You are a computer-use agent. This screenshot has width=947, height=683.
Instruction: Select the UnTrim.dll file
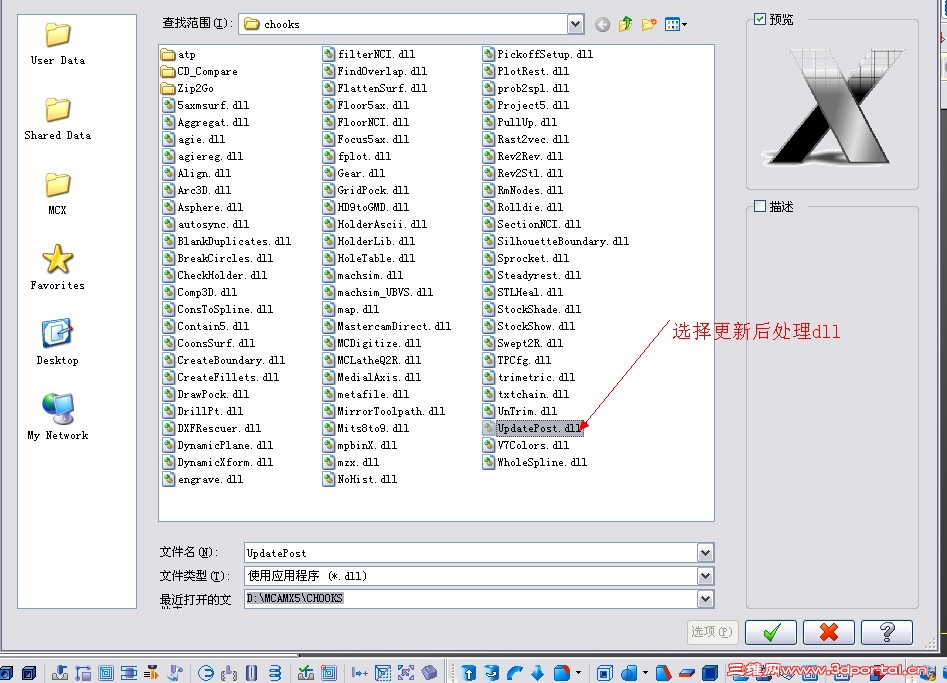[x=521, y=411]
